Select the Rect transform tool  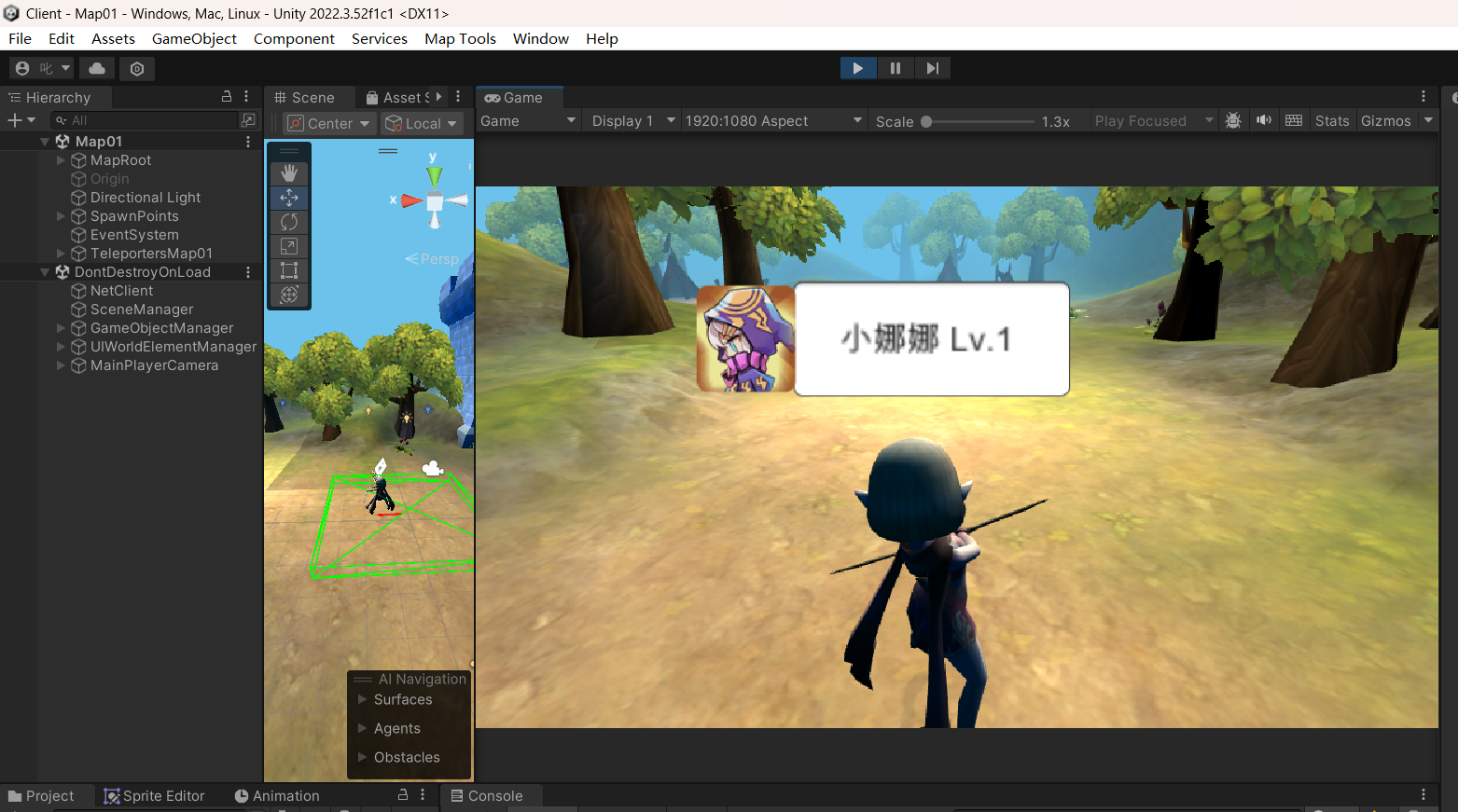click(289, 270)
